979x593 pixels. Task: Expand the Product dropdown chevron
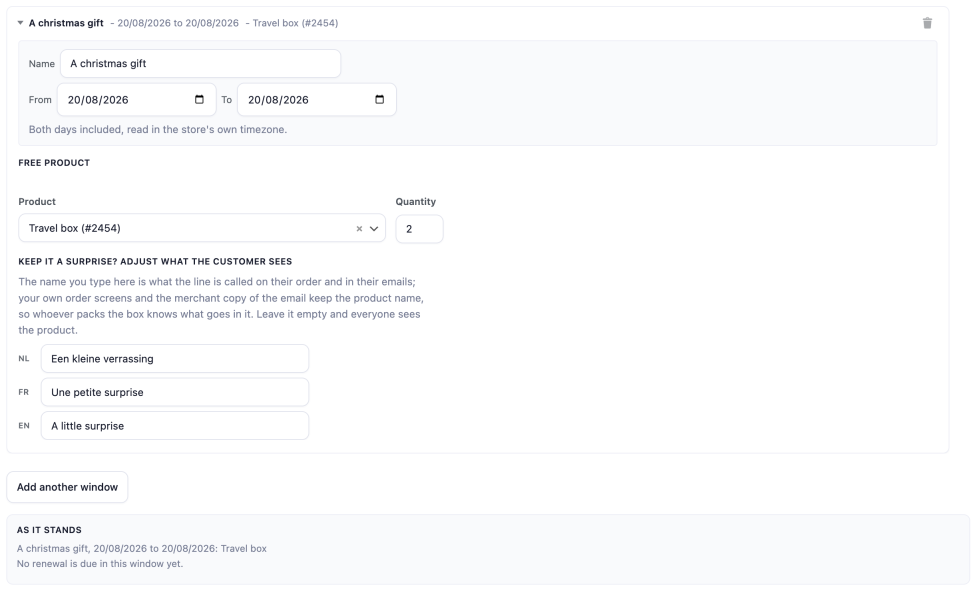[x=374, y=228]
